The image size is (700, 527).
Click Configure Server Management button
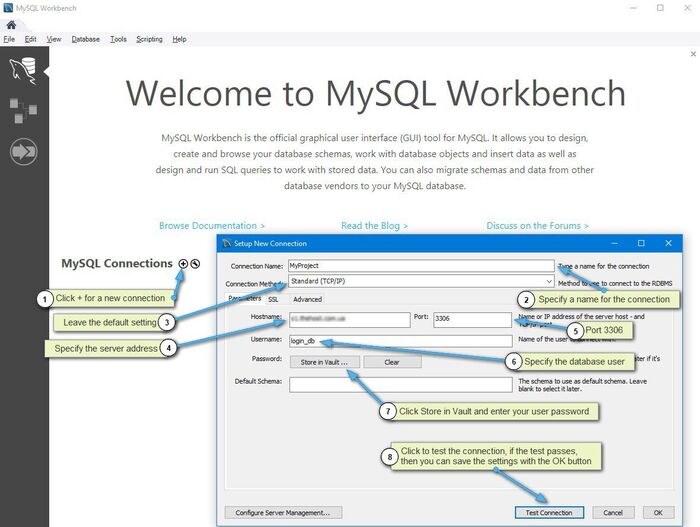[x=283, y=513]
